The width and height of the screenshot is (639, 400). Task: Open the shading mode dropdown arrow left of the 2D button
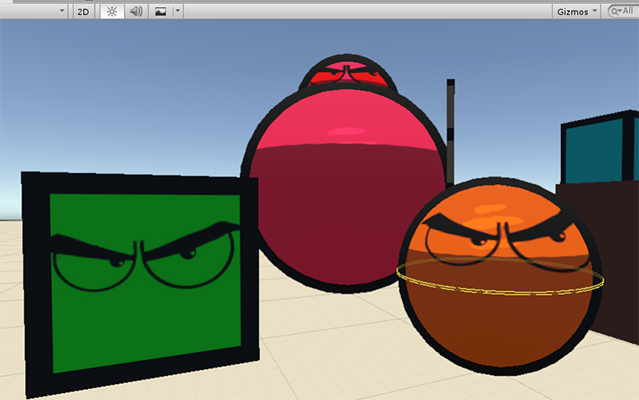point(62,11)
